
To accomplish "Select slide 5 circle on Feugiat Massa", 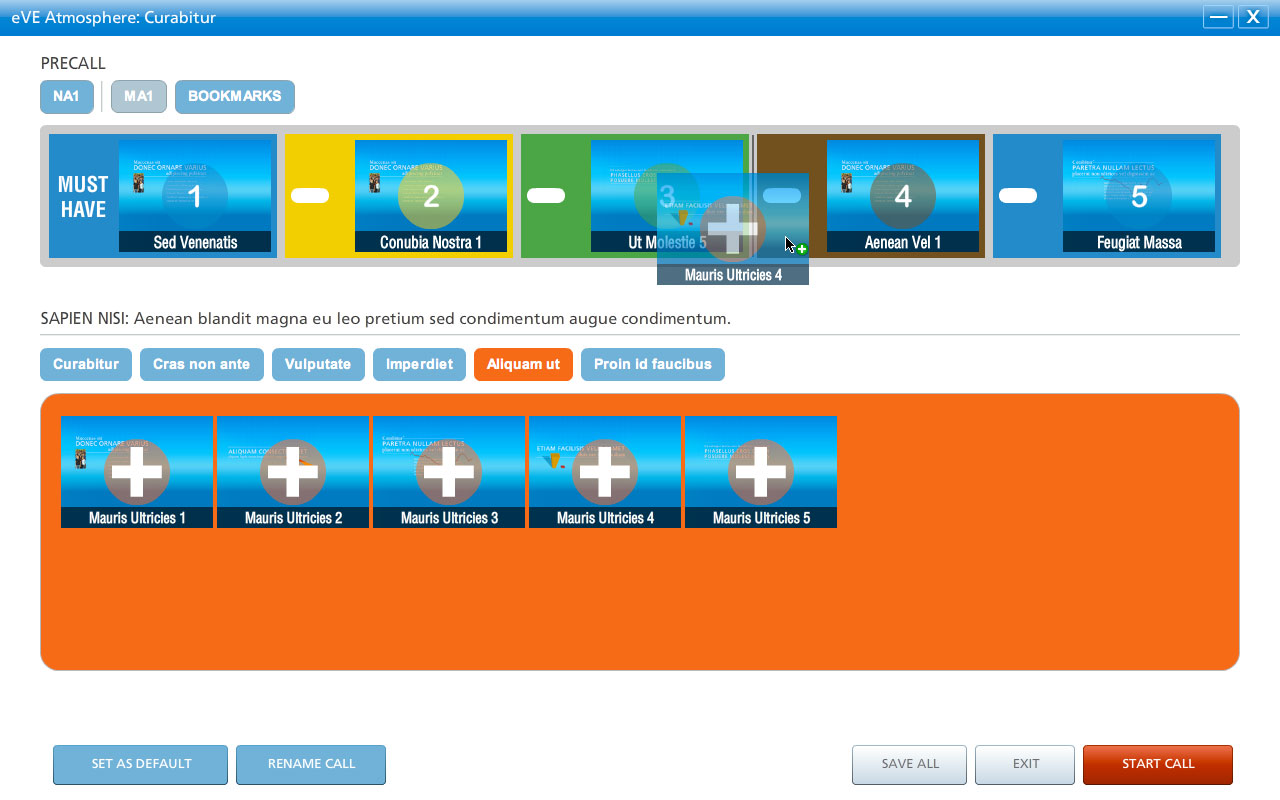I will [1139, 196].
